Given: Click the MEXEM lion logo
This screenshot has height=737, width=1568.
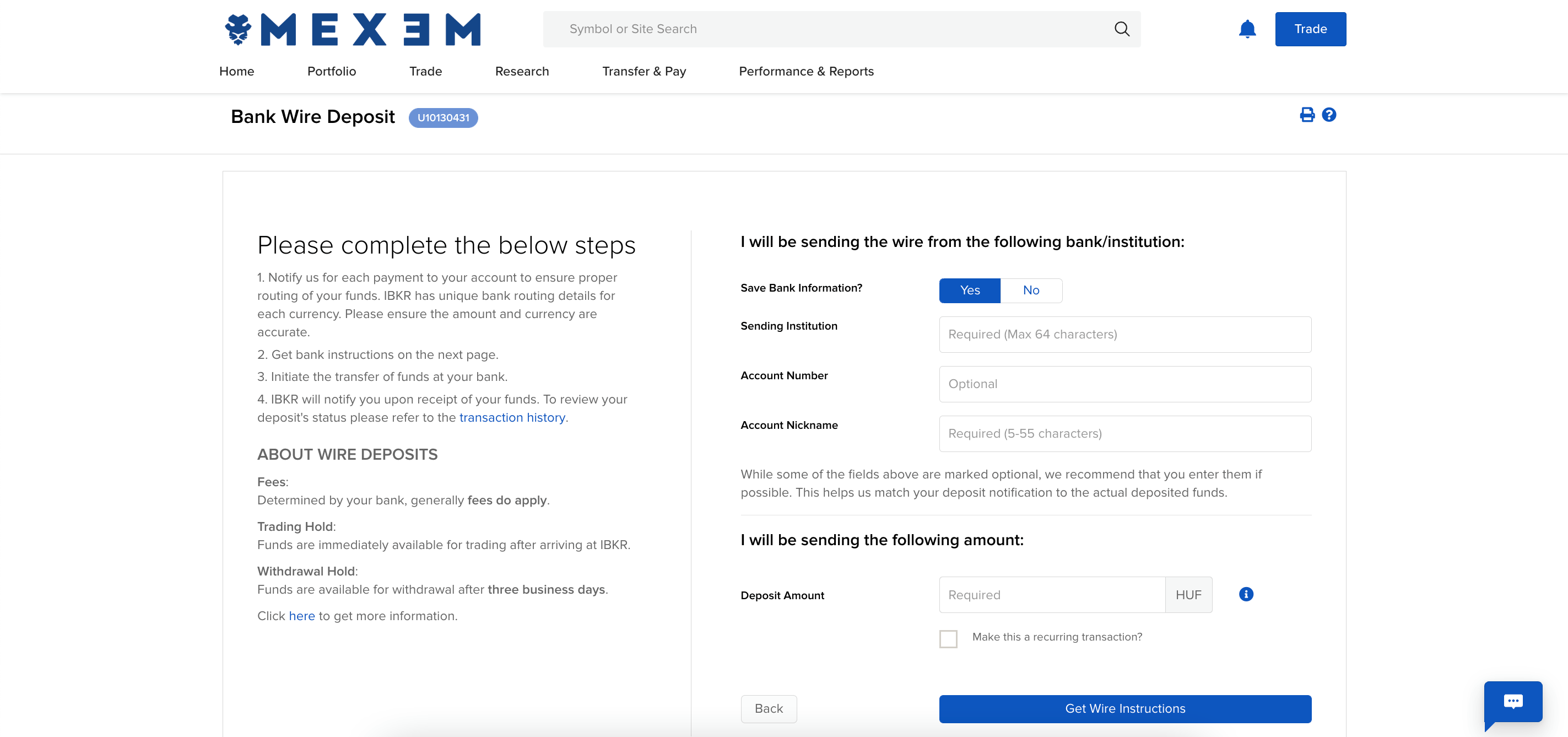Looking at the screenshot, I should 238,29.
